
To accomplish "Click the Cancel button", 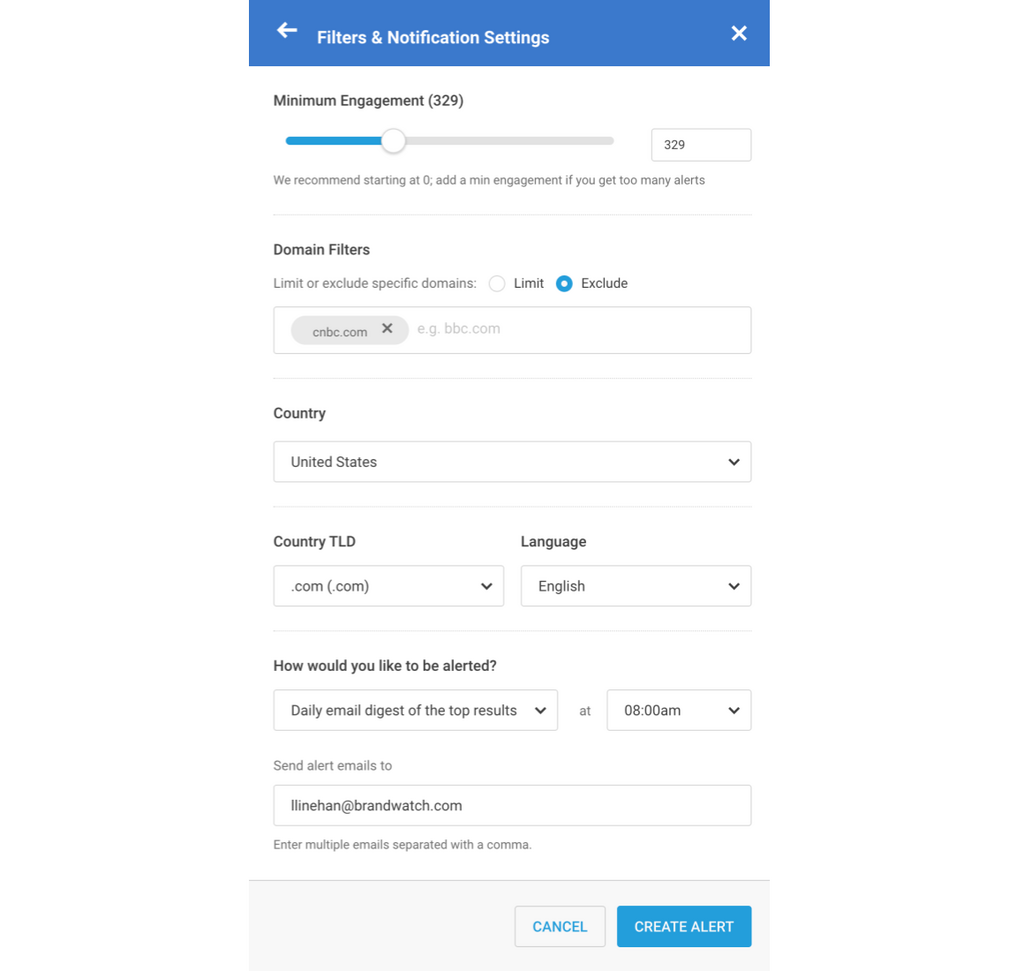I will (559, 927).
